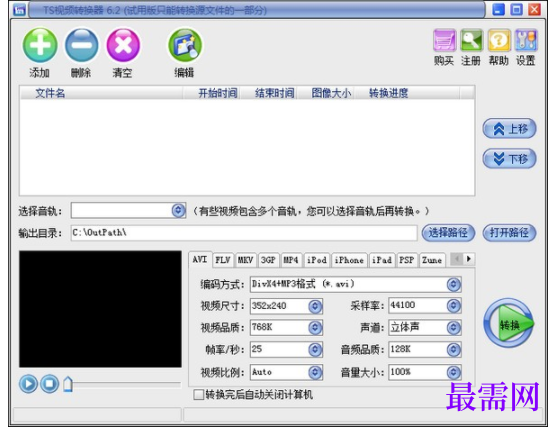Click the output directory C:\OutPath\ field
Image resolution: width=558 pixels, height=428 pixels.
pos(244,233)
